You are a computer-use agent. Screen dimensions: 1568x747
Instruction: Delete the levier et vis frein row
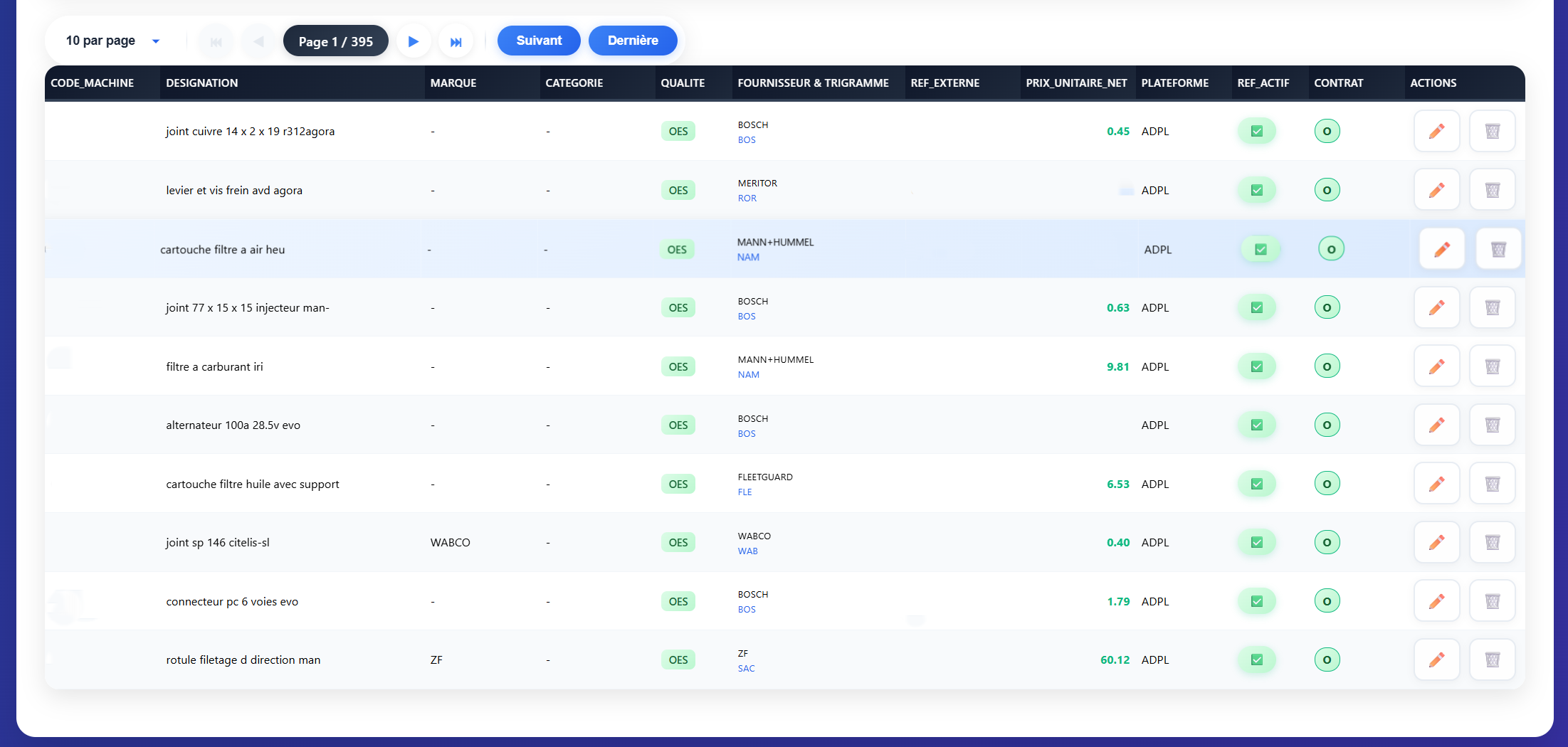1492,190
